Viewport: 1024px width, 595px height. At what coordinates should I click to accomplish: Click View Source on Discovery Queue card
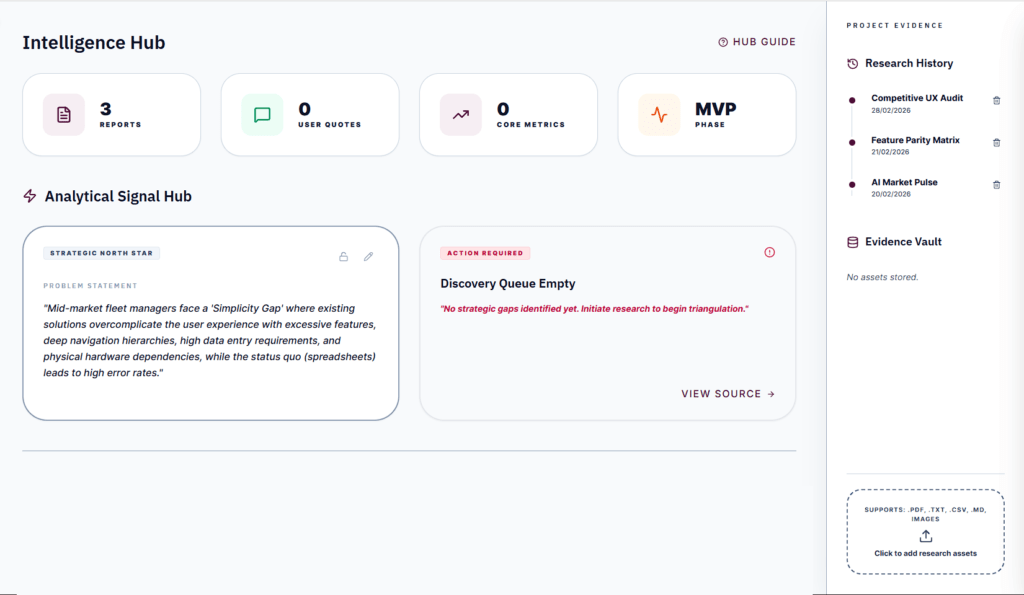(728, 394)
